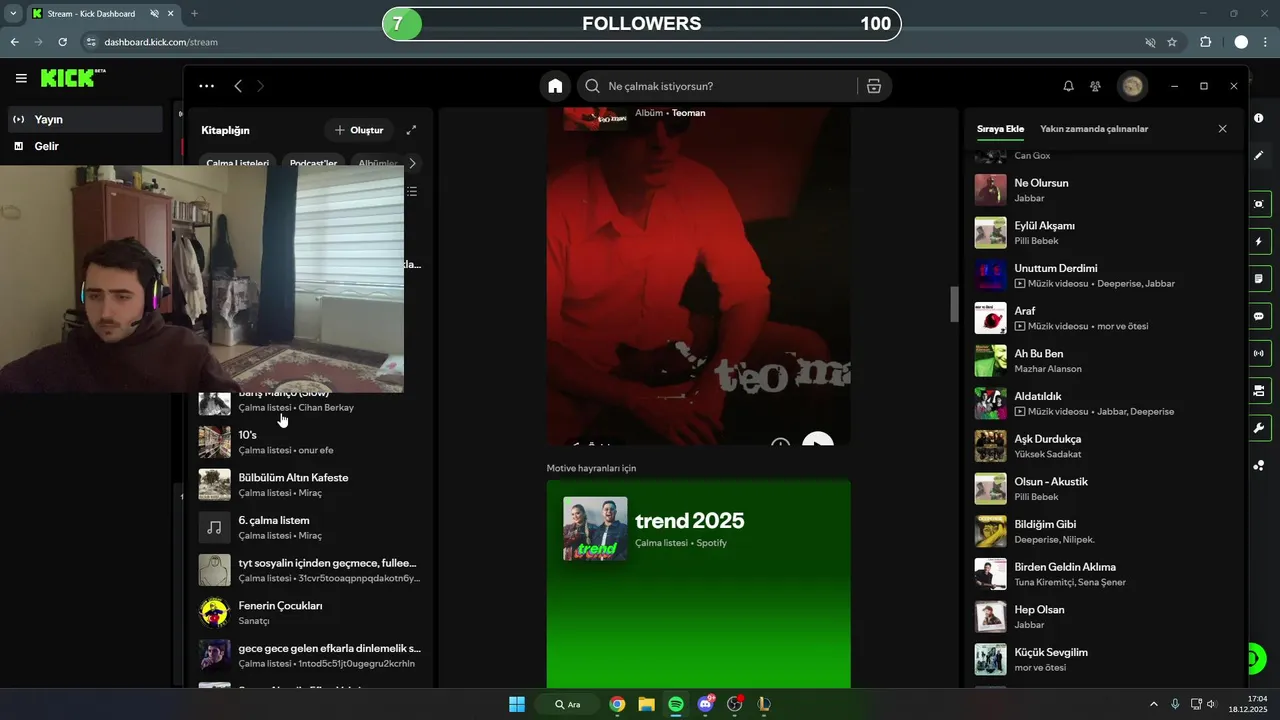This screenshot has width=1280, height=720.
Task: Open trend 2025 playlist card
Action: pyautogui.click(x=698, y=584)
